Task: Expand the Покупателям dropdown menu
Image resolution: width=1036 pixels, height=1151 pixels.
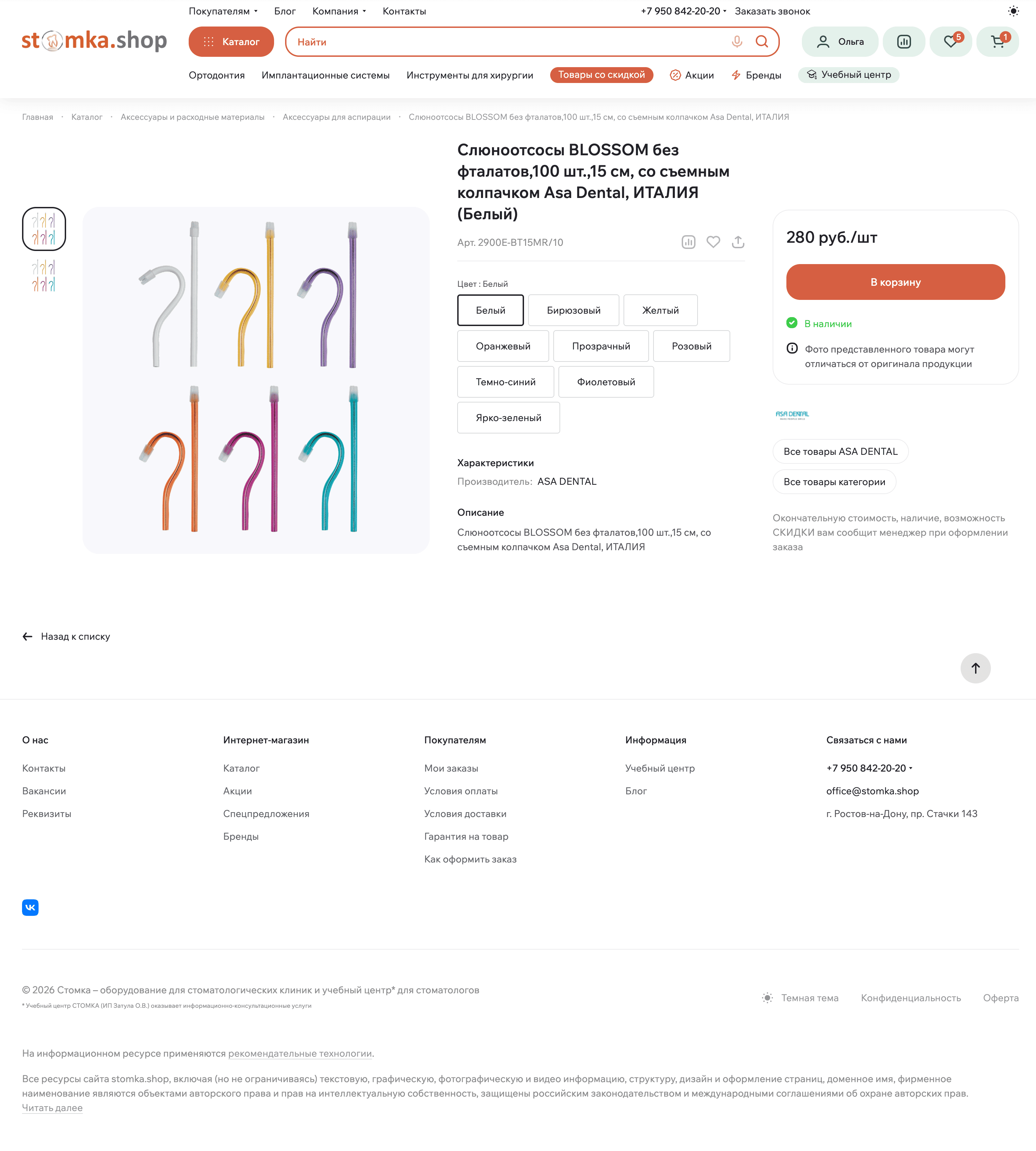Action: 223,11
